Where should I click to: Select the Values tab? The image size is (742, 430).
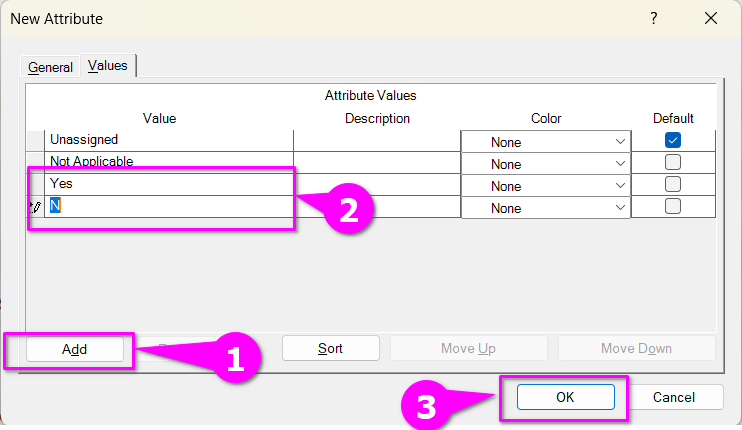(x=108, y=65)
